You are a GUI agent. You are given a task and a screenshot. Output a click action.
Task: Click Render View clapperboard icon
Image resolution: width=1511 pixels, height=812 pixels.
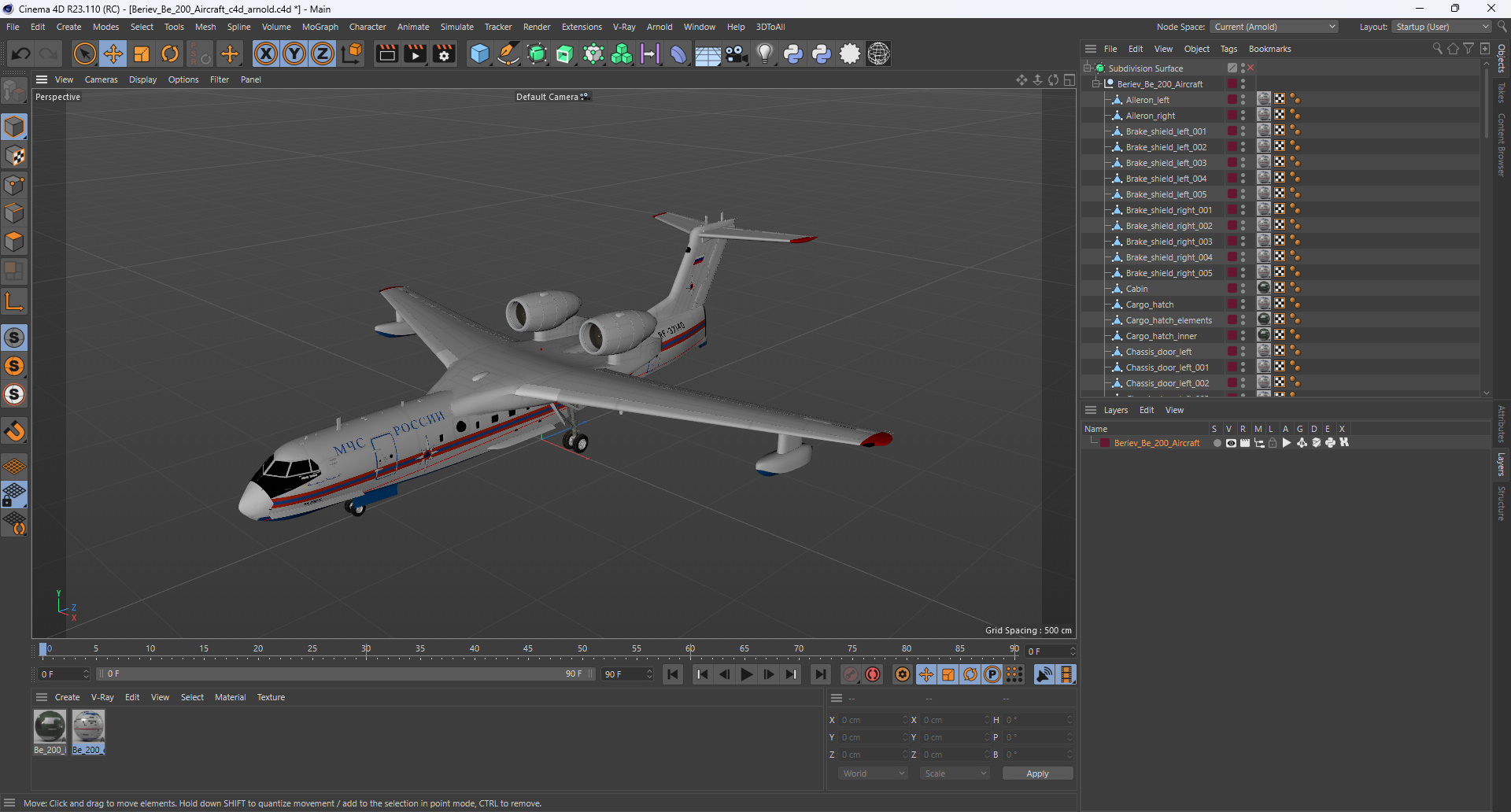(x=386, y=54)
